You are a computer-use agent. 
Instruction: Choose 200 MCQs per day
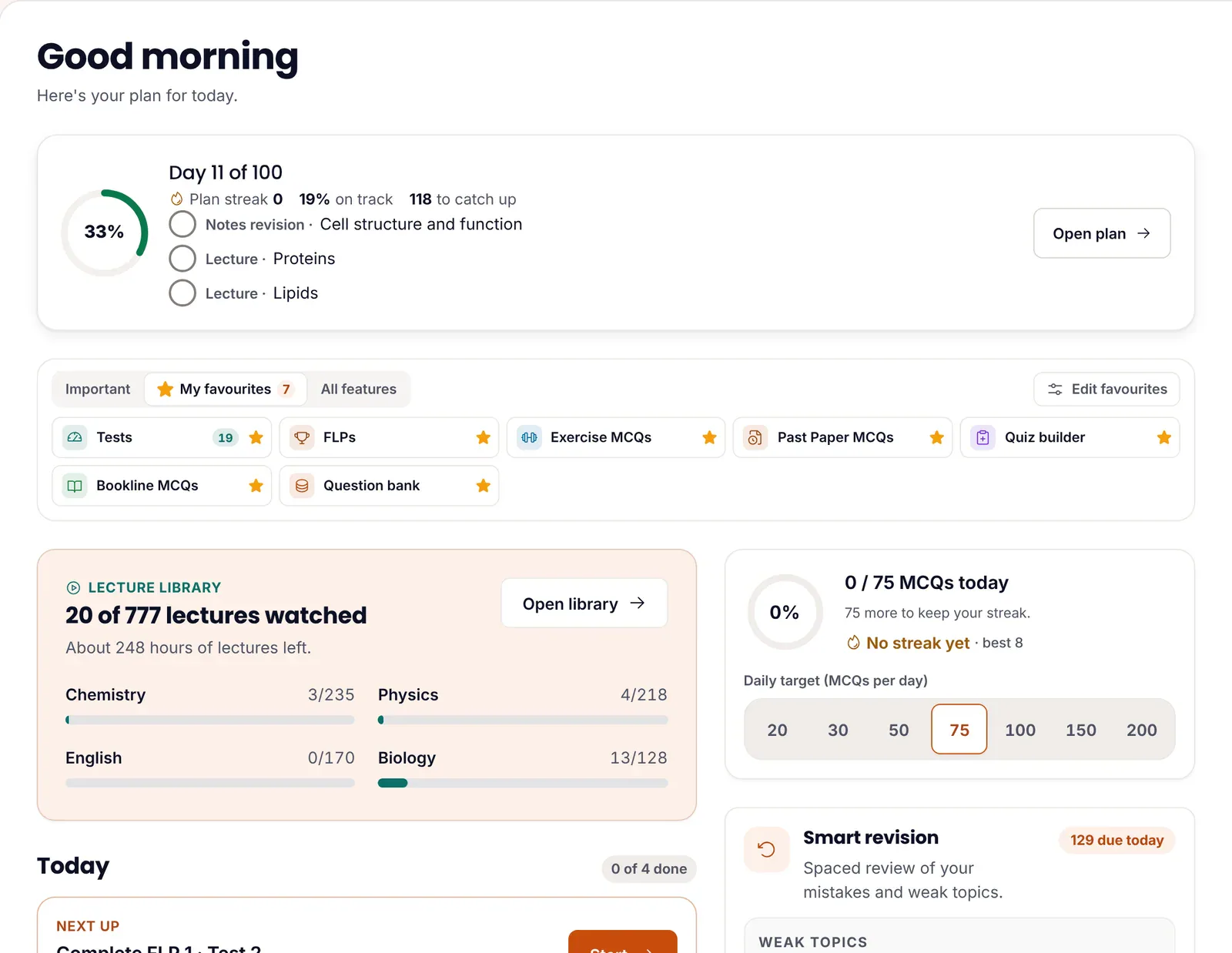(1142, 730)
